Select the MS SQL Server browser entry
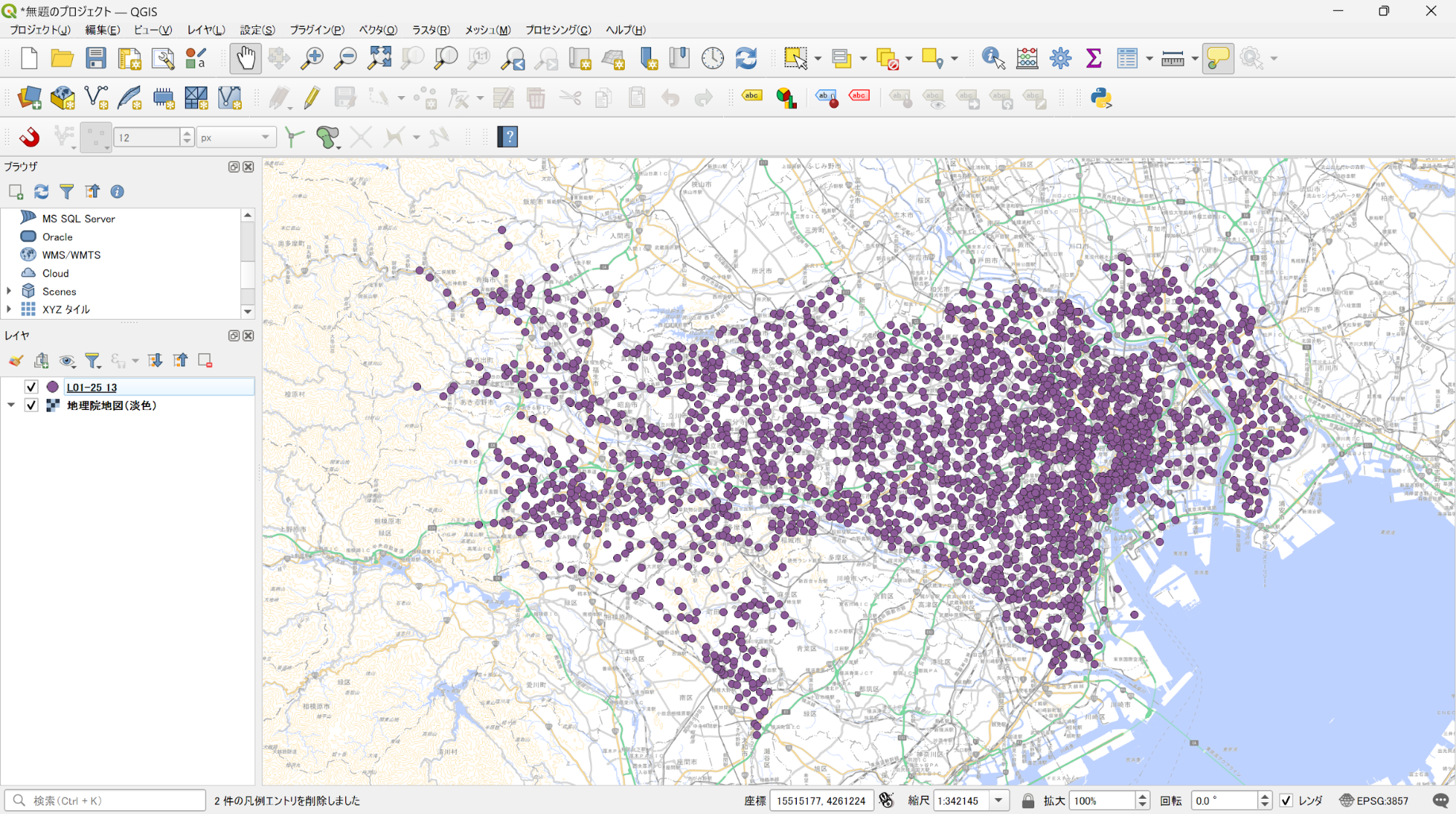Screen dimensions: 1456x814 tap(78, 218)
